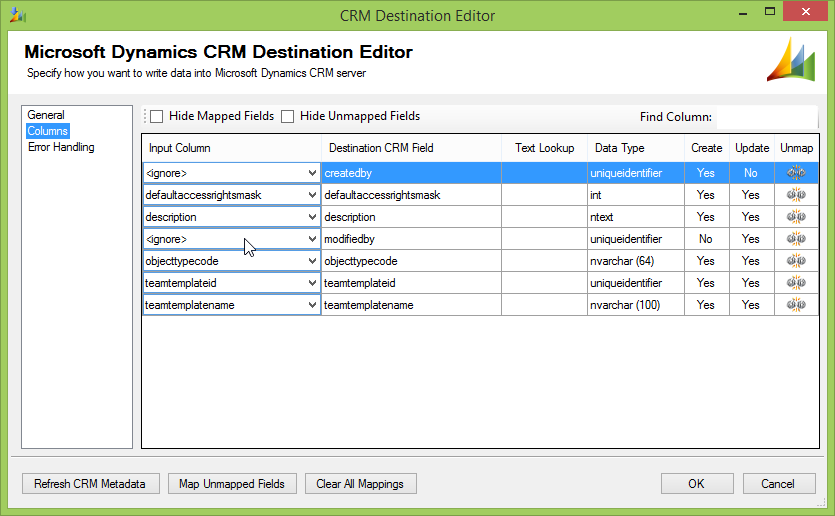Unmap the description field

(796, 217)
